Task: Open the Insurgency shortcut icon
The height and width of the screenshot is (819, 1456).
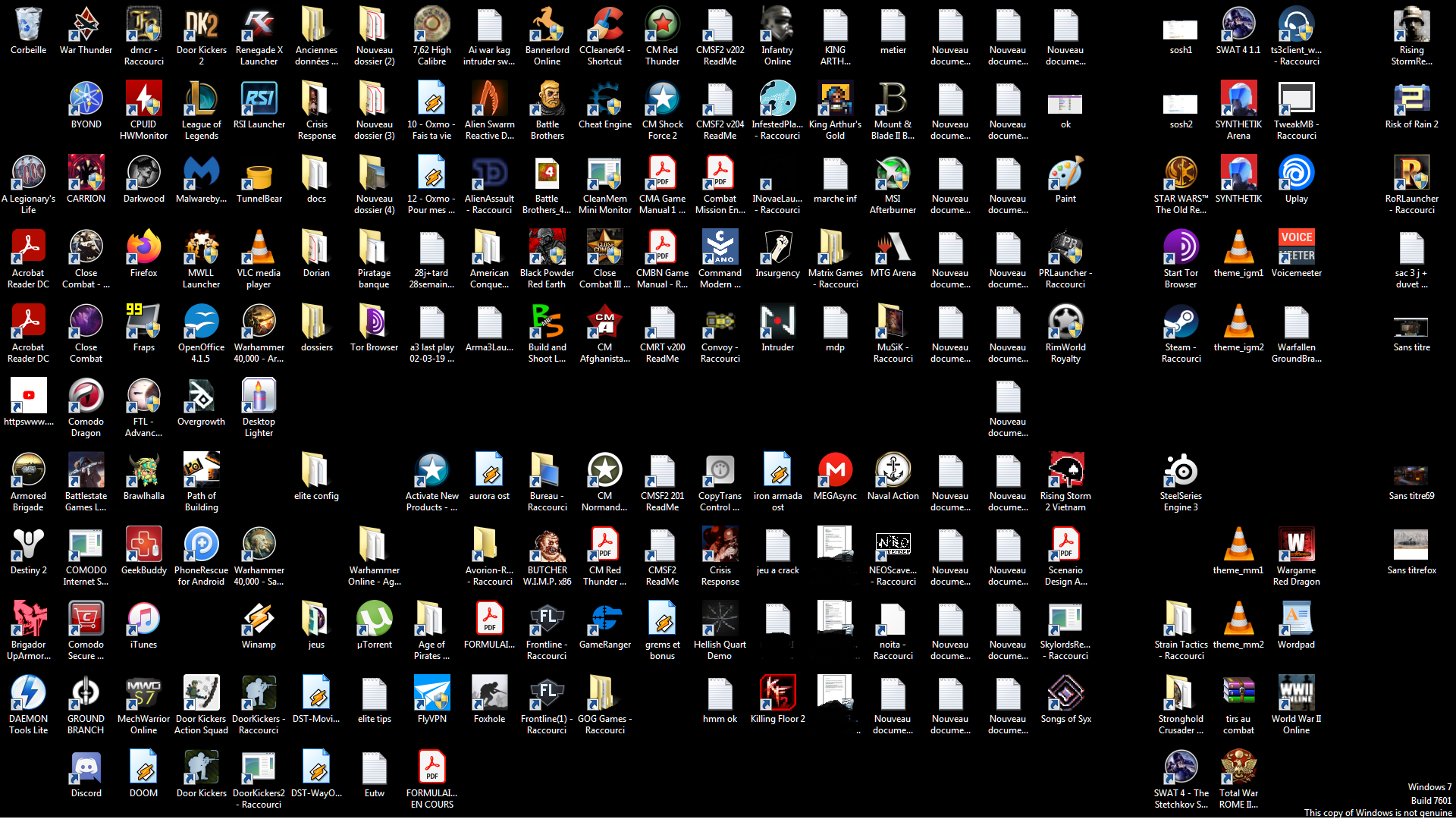Action: coord(777,253)
